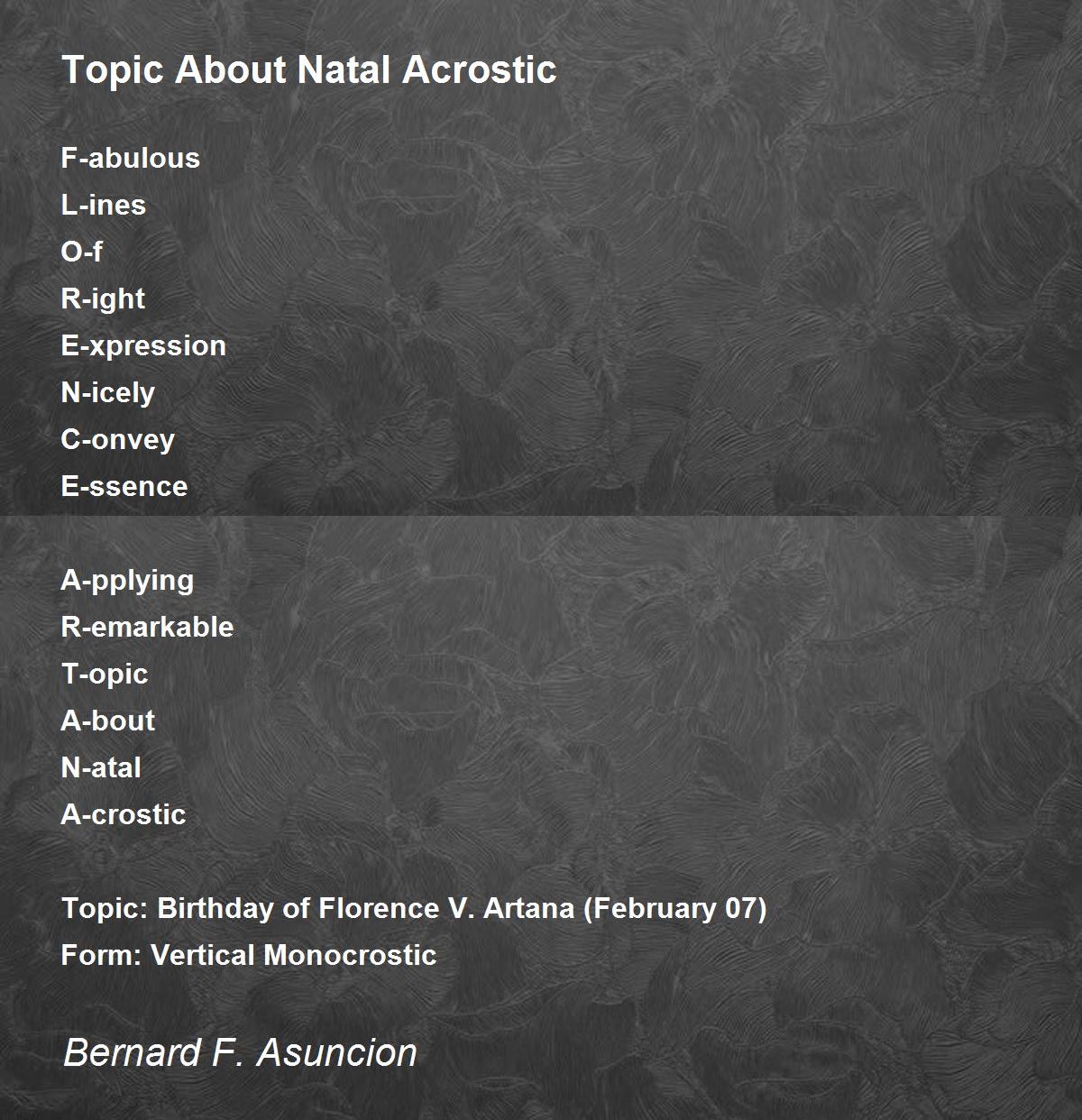Click the poem title 'Topic About Natal Acrostic'

[308, 69]
